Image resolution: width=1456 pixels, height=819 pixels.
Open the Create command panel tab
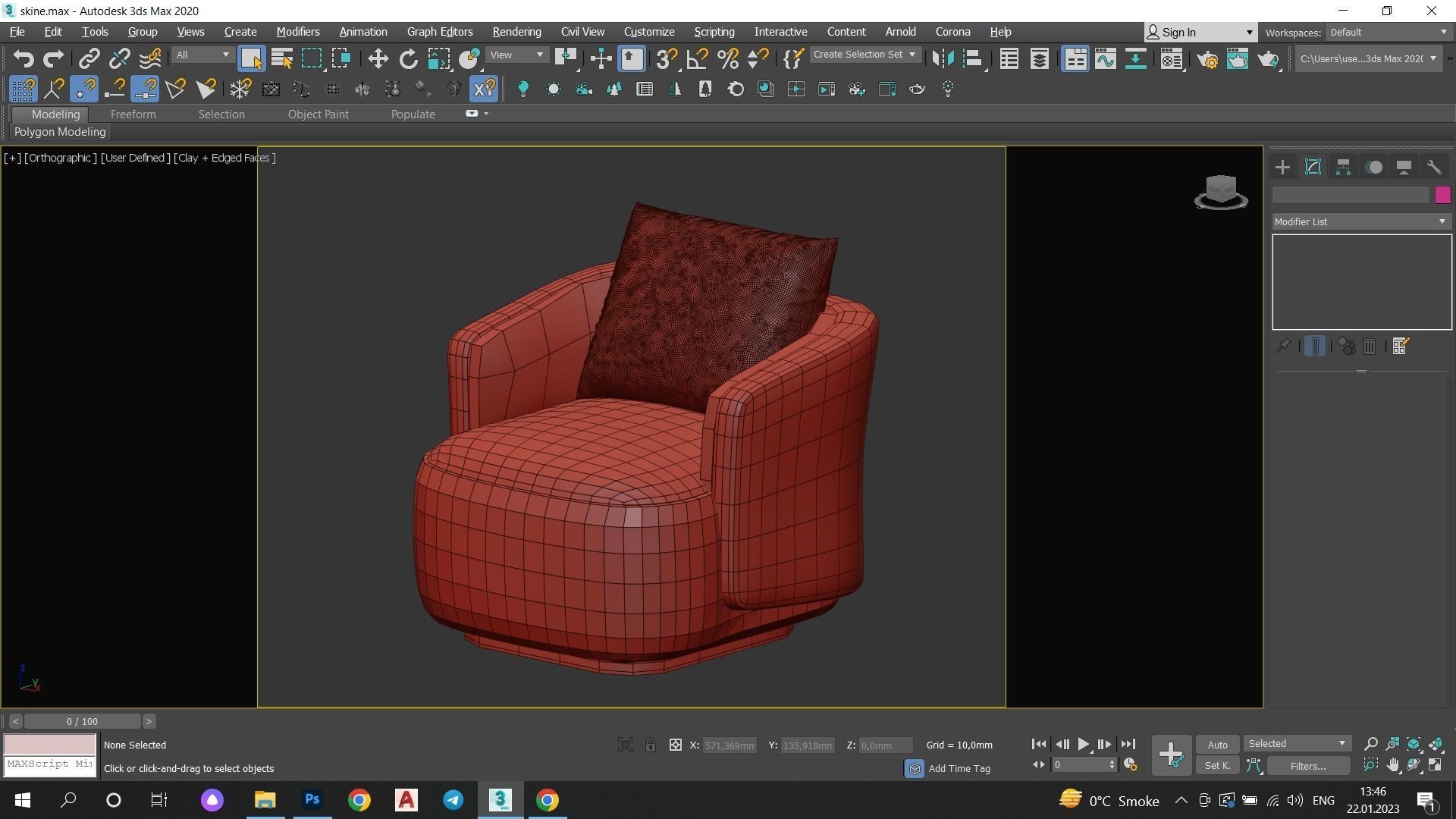click(1282, 168)
